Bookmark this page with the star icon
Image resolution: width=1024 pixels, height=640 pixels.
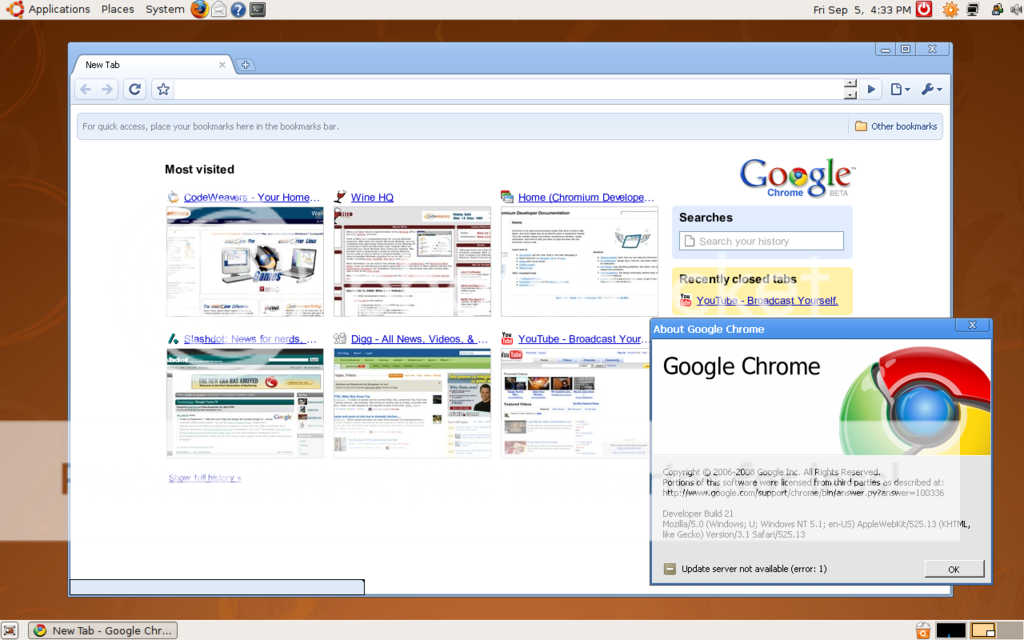click(163, 89)
